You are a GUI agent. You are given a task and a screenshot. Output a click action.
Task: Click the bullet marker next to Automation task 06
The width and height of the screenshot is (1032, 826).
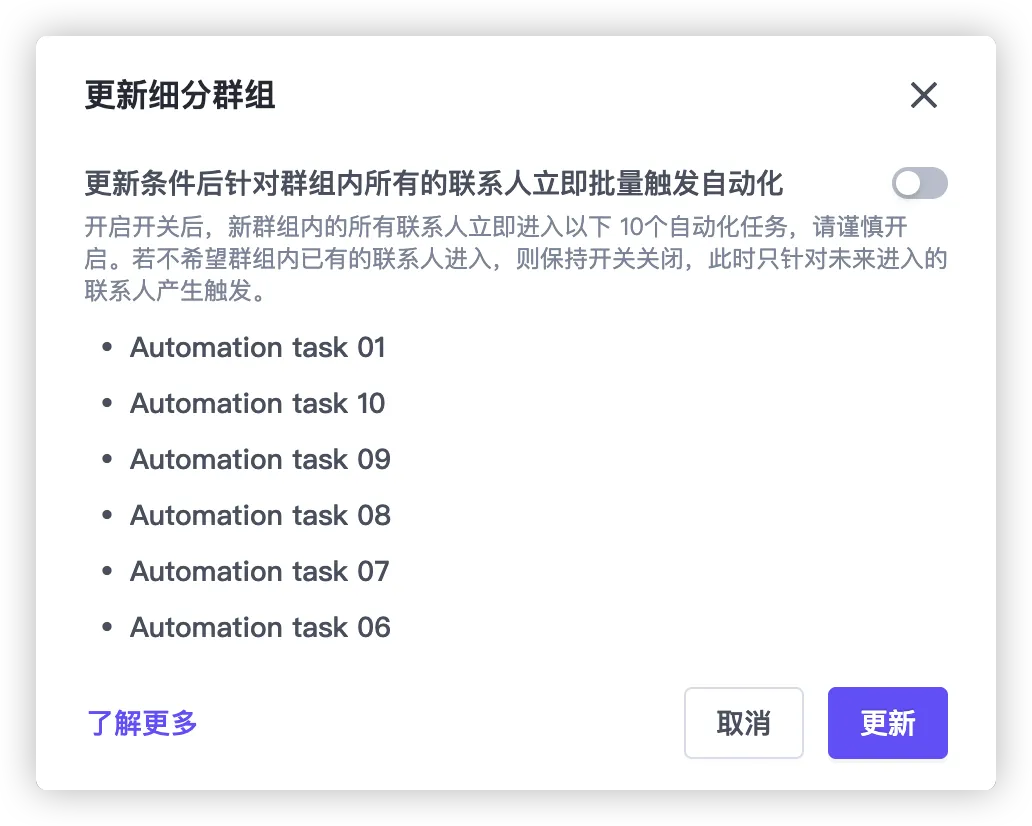pyautogui.click(x=108, y=629)
